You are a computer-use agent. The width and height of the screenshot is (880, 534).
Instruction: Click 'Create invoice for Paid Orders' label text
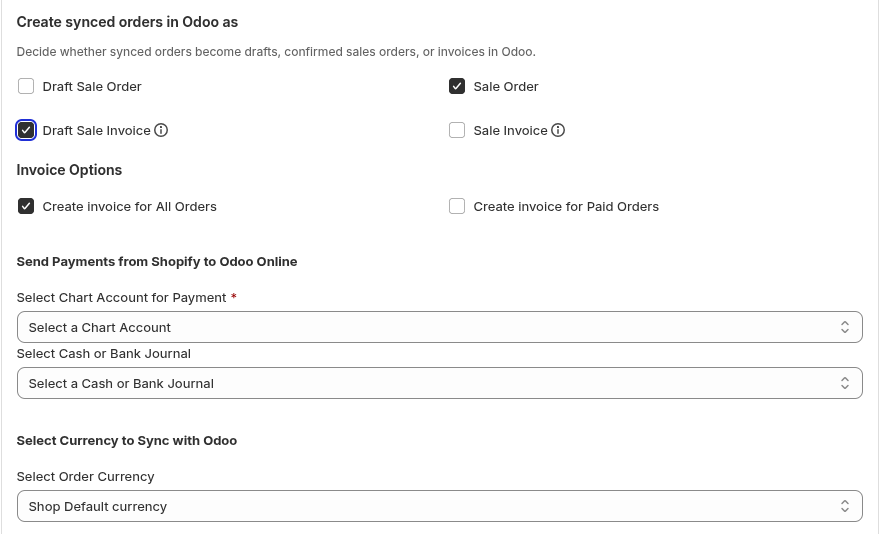[566, 206]
